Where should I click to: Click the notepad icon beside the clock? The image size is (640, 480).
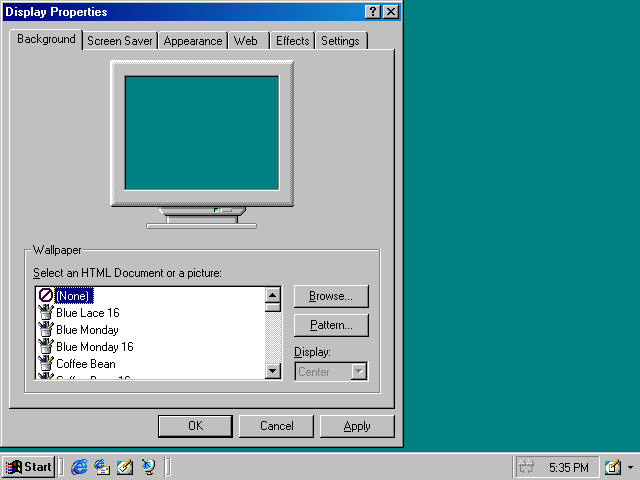click(612, 467)
